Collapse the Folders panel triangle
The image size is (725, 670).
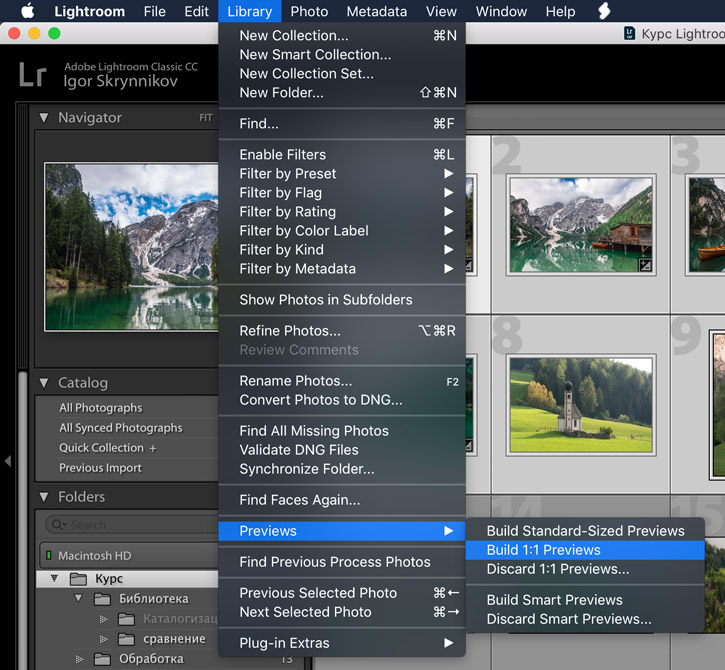pyautogui.click(x=44, y=497)
